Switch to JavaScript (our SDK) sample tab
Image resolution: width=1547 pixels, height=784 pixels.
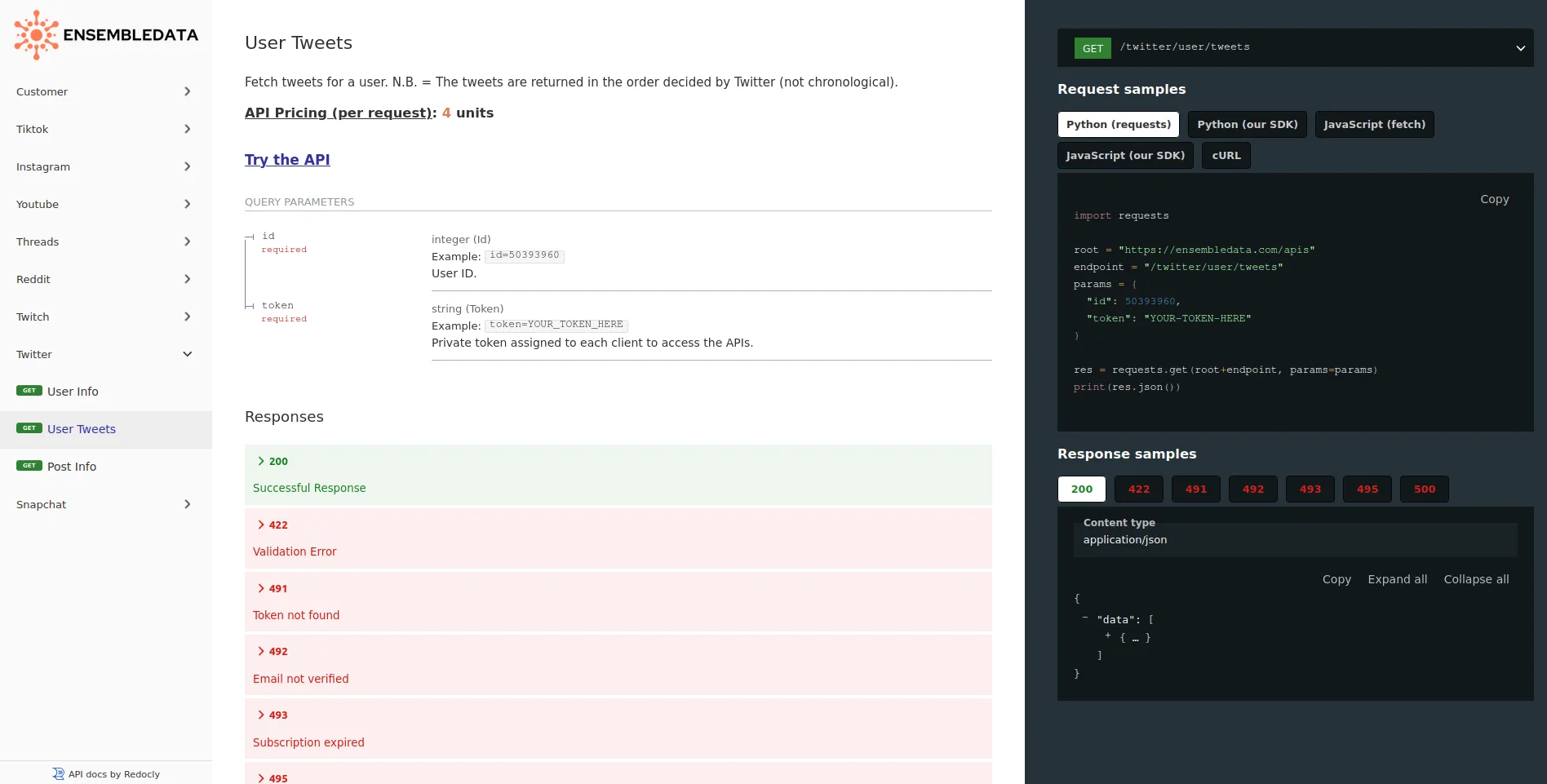[1125, 155]
